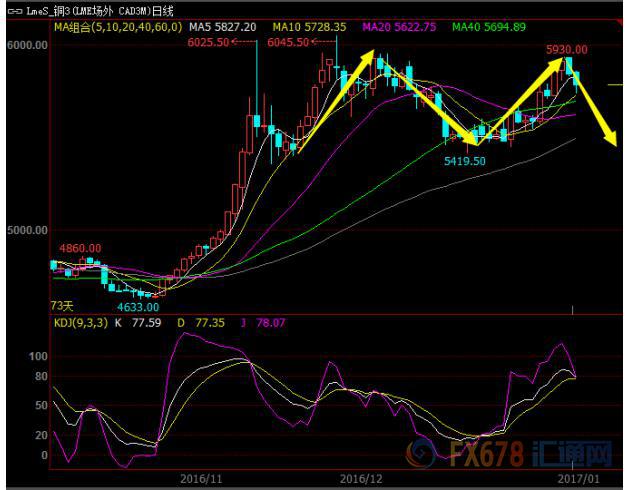
Task: Click the red corner marker at top right of chart
Action: click(x=620, y=22)
